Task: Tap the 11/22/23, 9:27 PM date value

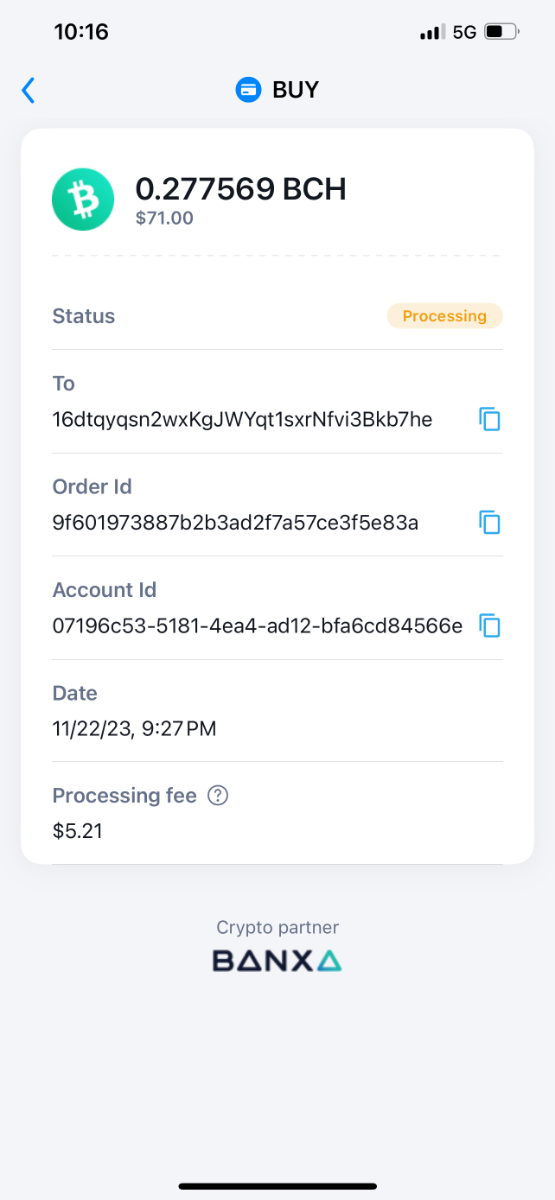Action: [134, 729]
